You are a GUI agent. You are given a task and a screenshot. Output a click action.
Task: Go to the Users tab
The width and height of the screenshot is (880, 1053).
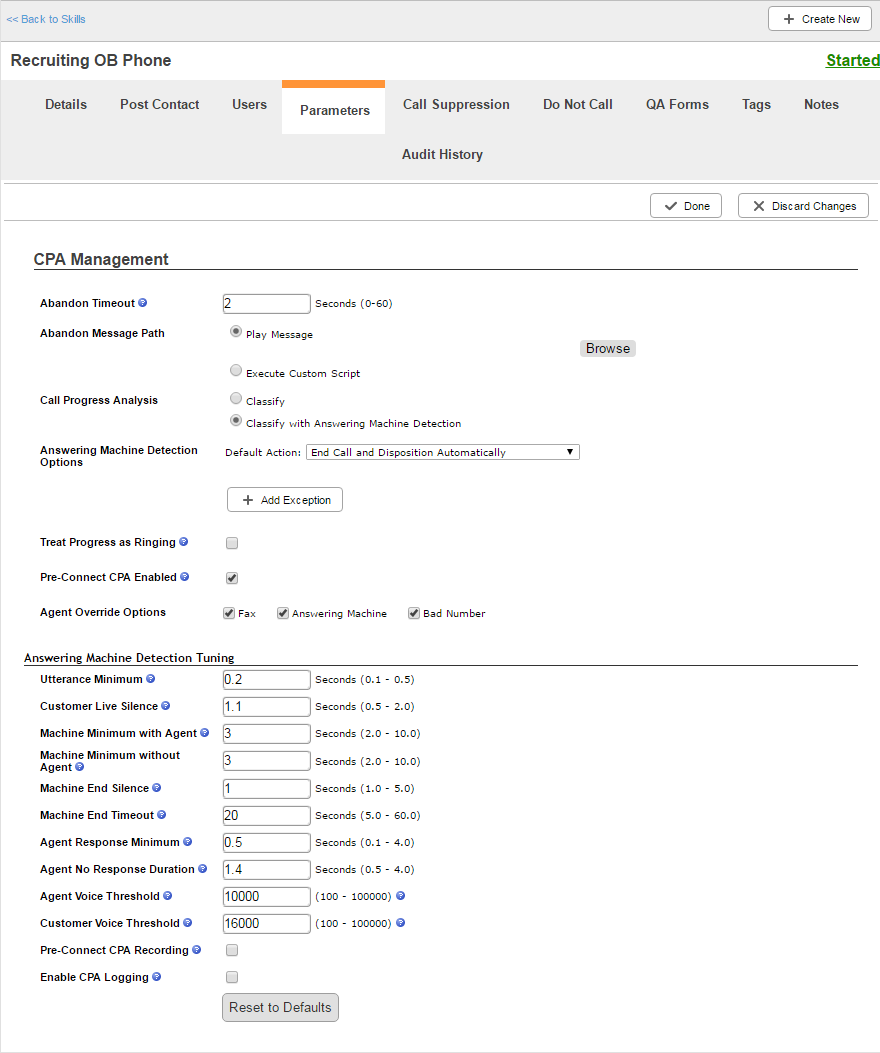249,104
